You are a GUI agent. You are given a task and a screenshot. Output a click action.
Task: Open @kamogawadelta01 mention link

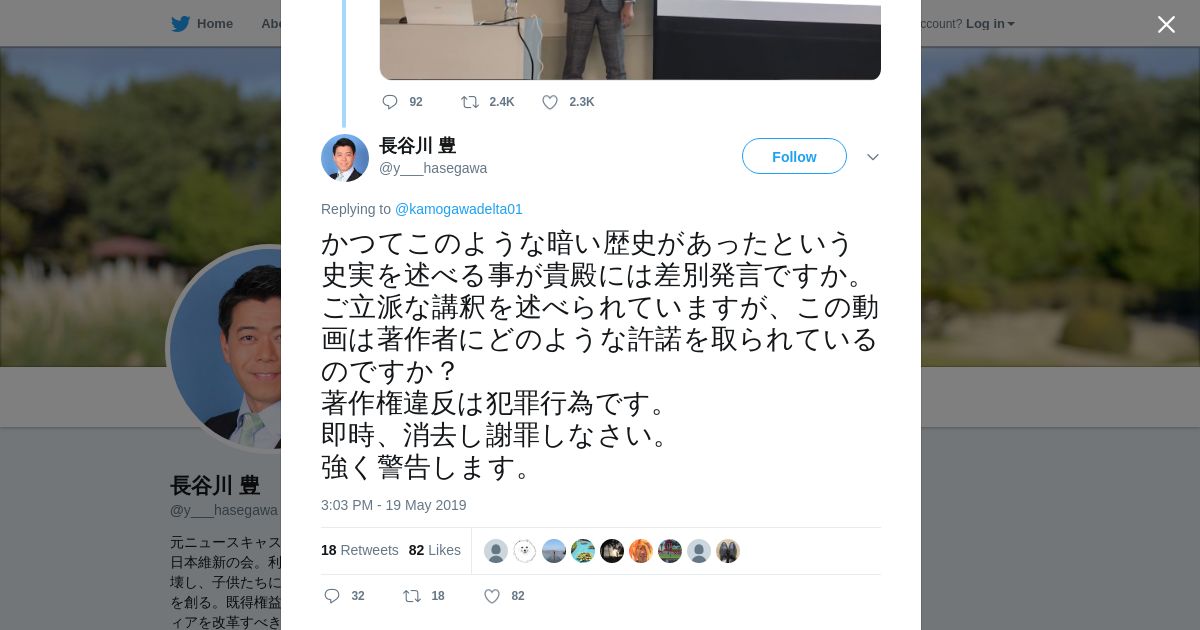pos(459,209)
